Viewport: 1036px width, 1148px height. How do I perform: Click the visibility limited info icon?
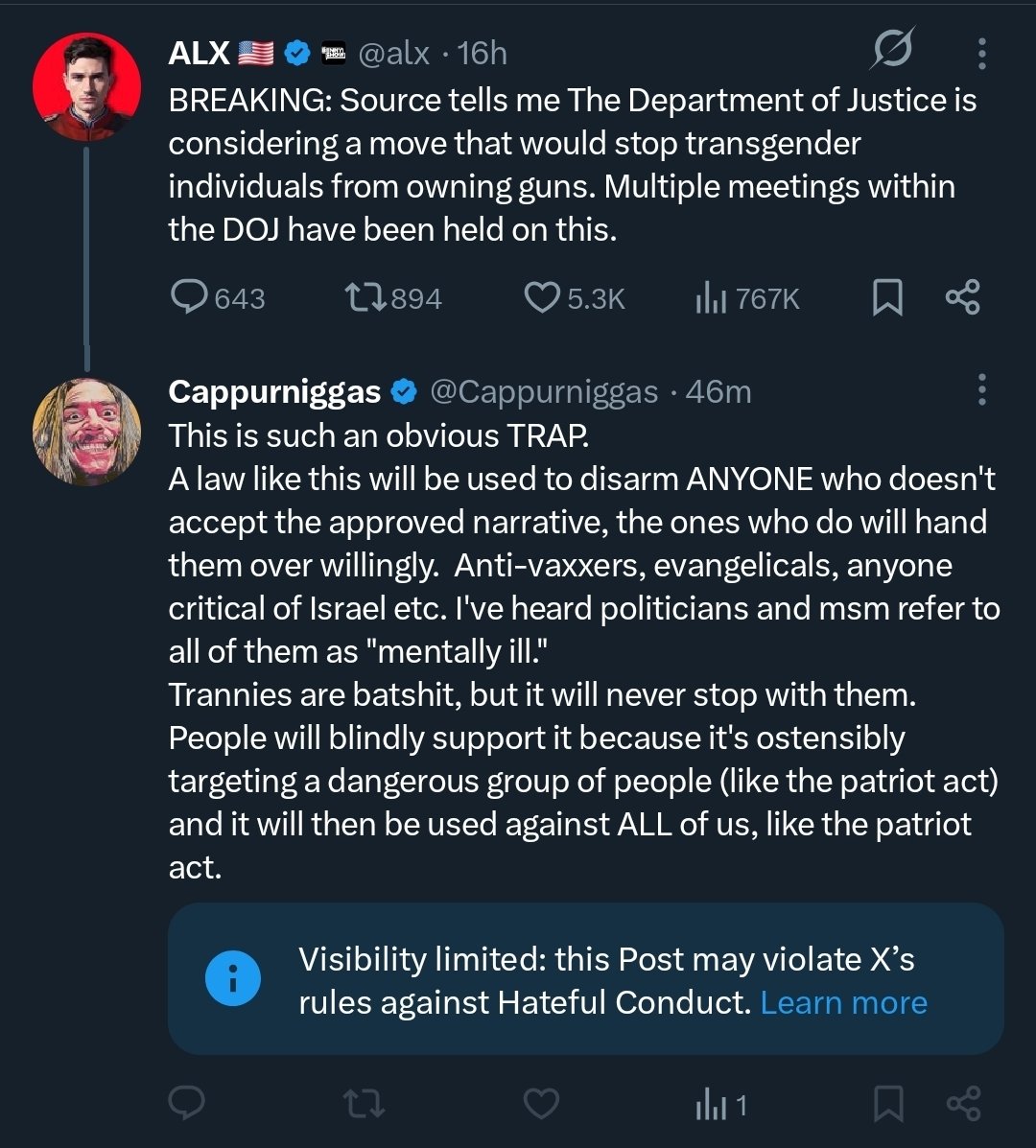(x=232, y=979)
